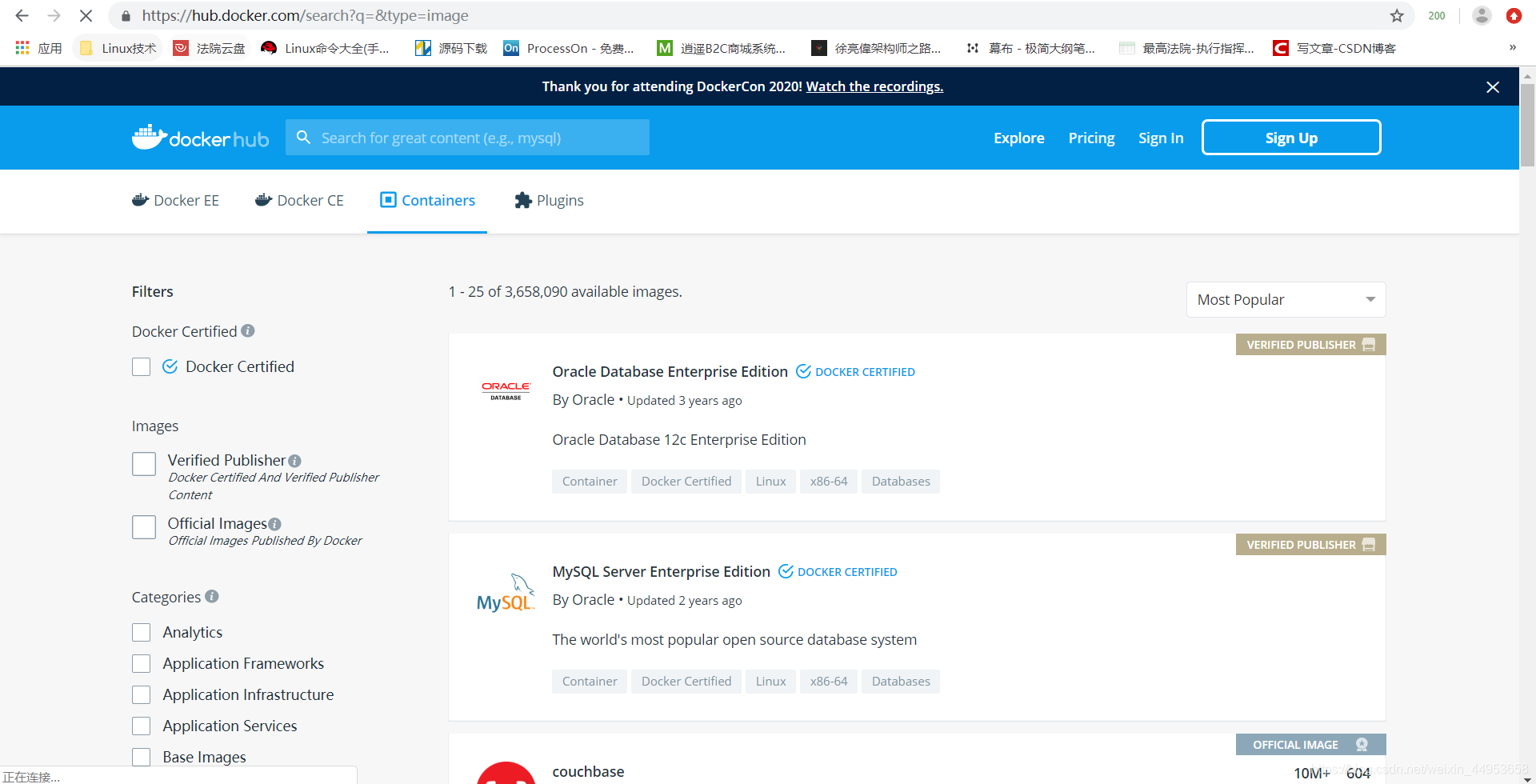Click Docker Certified checkmark beside MySQL Server title

tap(786, 571)
